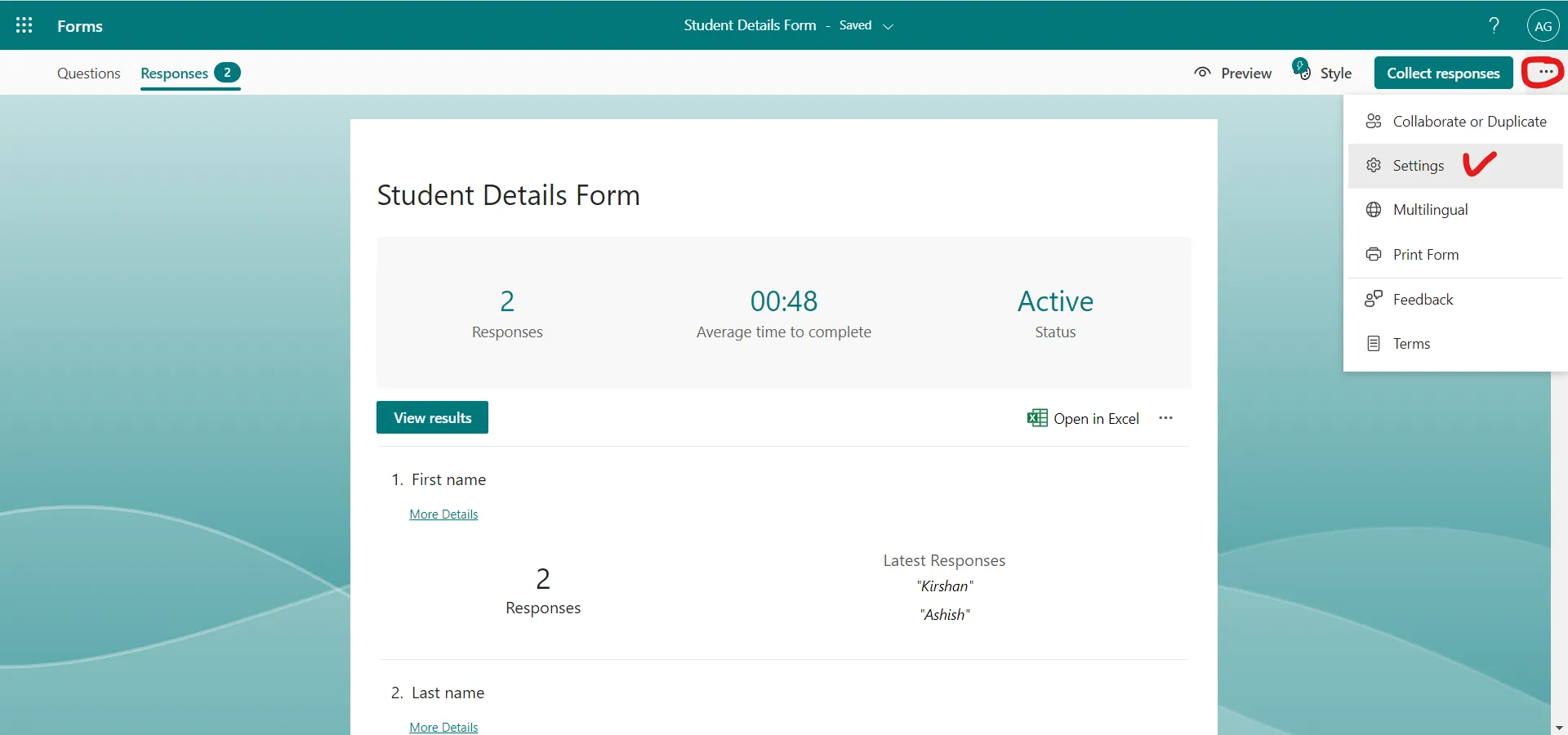Open Collaborate or Duplicate option
Image resolution: width=1568 pixels, height=735 pixels.
point(1469,121)
